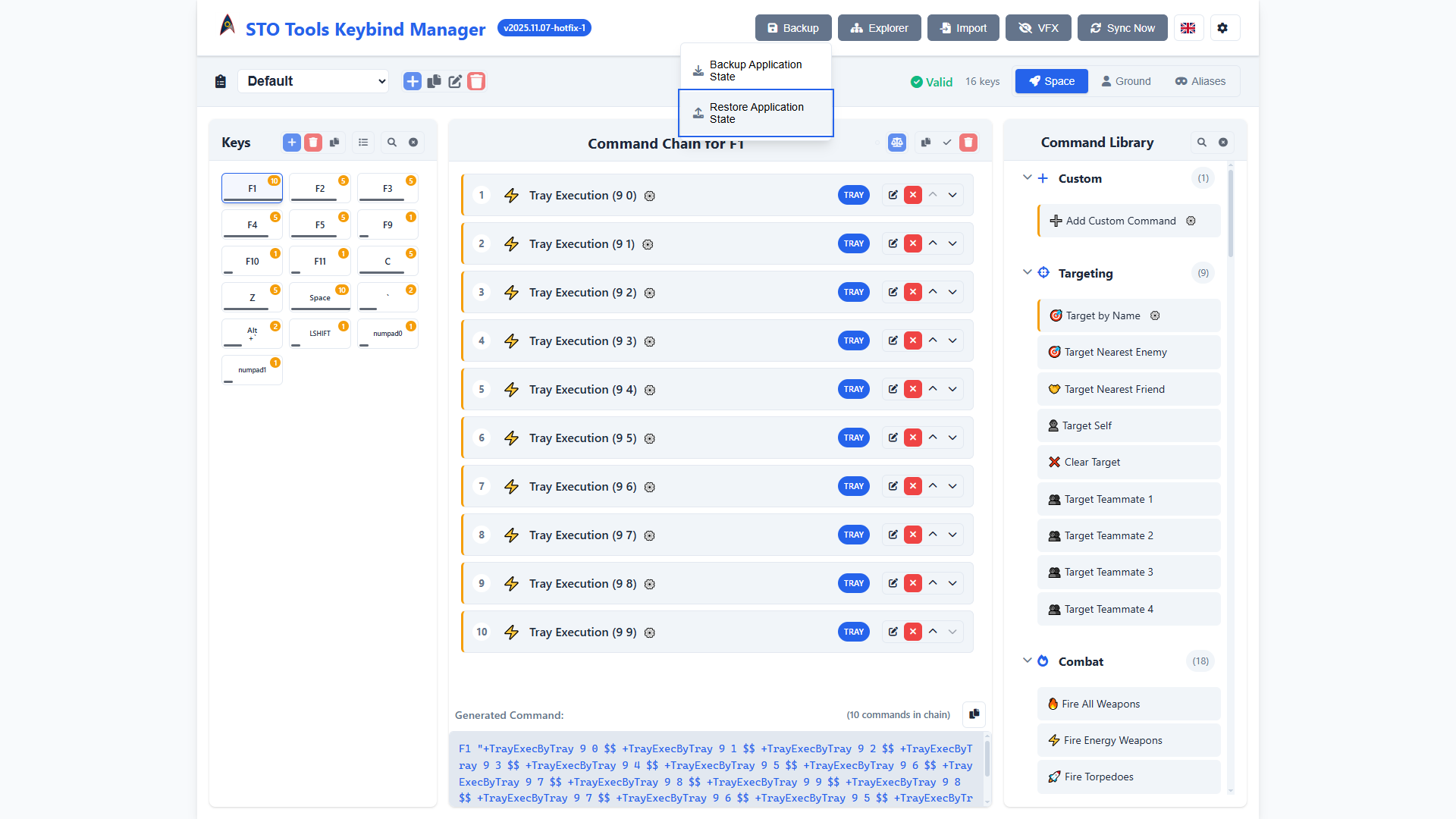The height and width of the screenshot is (819, 1456).
Task: Toggle VFX button in top toolbar
Action: point(1038,28)
